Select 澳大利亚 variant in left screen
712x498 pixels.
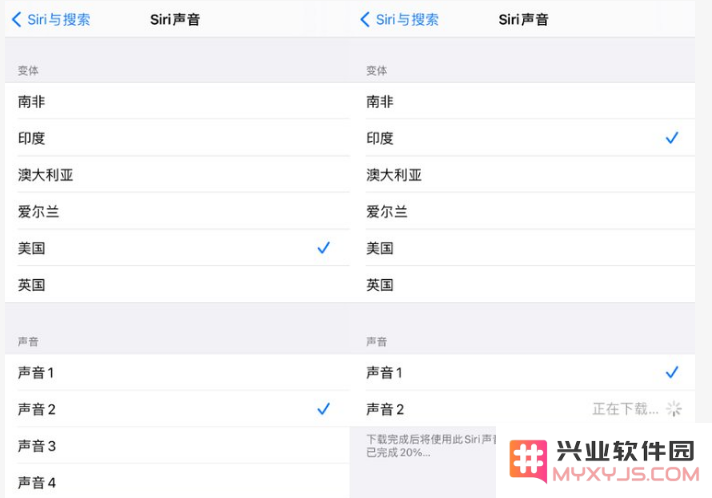tap(177, 175)
